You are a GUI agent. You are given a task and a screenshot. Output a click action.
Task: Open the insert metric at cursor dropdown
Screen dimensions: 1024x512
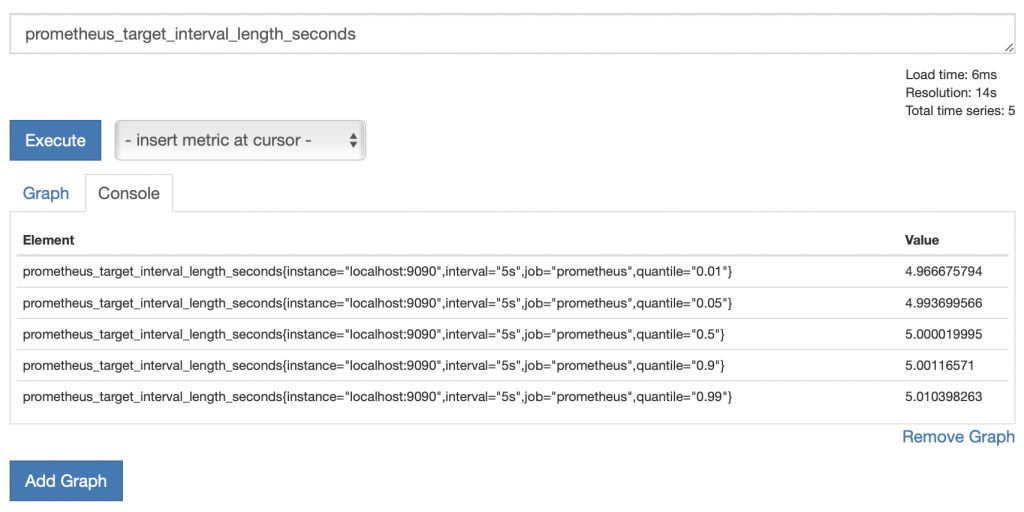[240, 141]
